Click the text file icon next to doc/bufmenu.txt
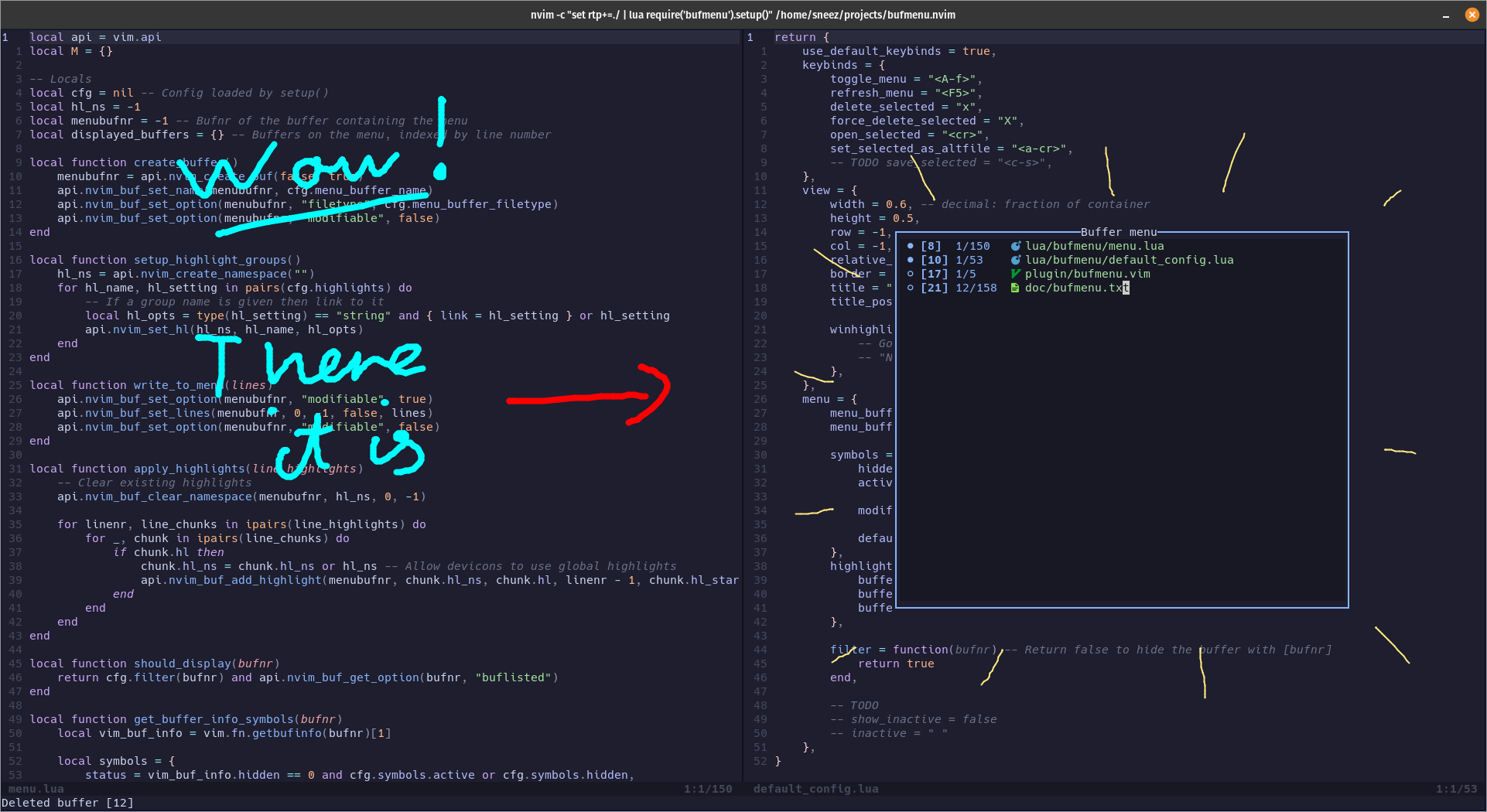Screen dimensions: 1487x812 (x=1015, y=288)
